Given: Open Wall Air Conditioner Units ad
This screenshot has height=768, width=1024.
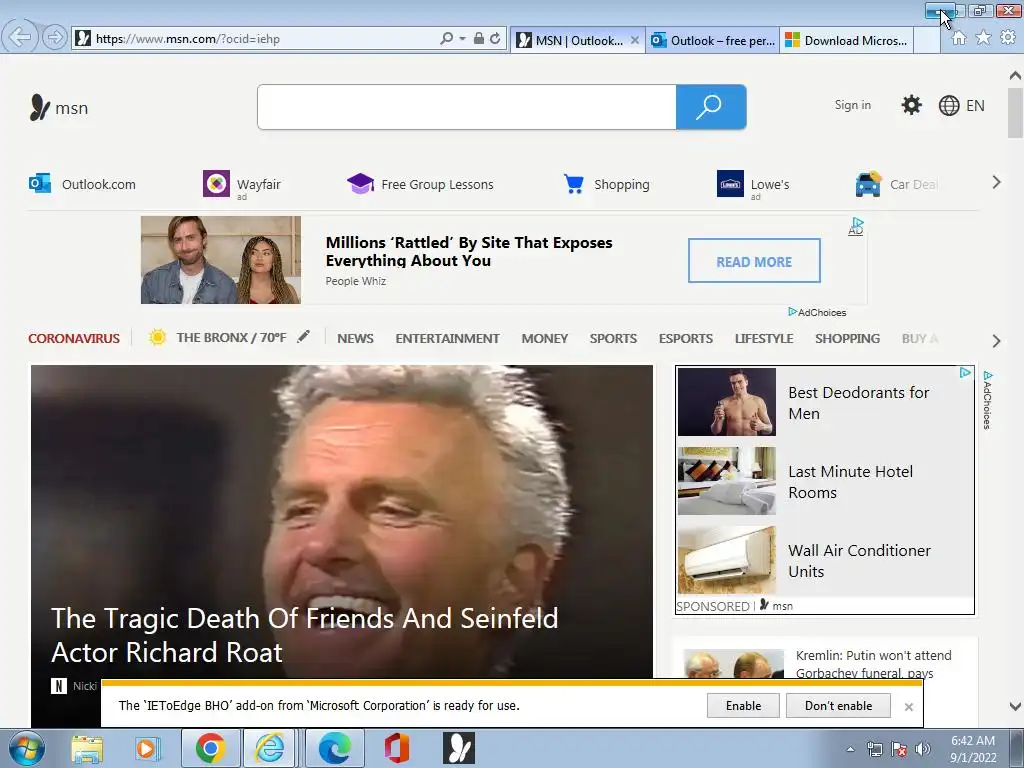Looking at the screenshot, I should (859, 561).
